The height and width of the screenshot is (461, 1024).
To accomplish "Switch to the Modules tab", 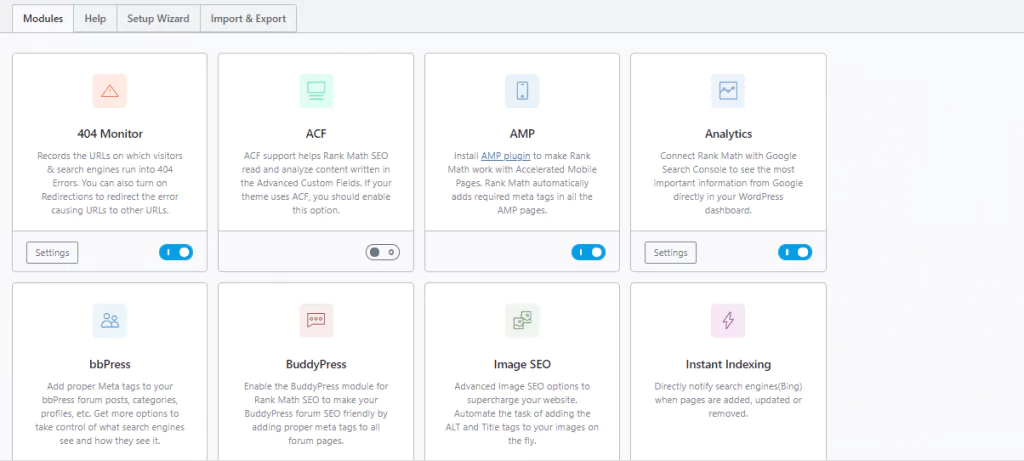I will (43, 18).
